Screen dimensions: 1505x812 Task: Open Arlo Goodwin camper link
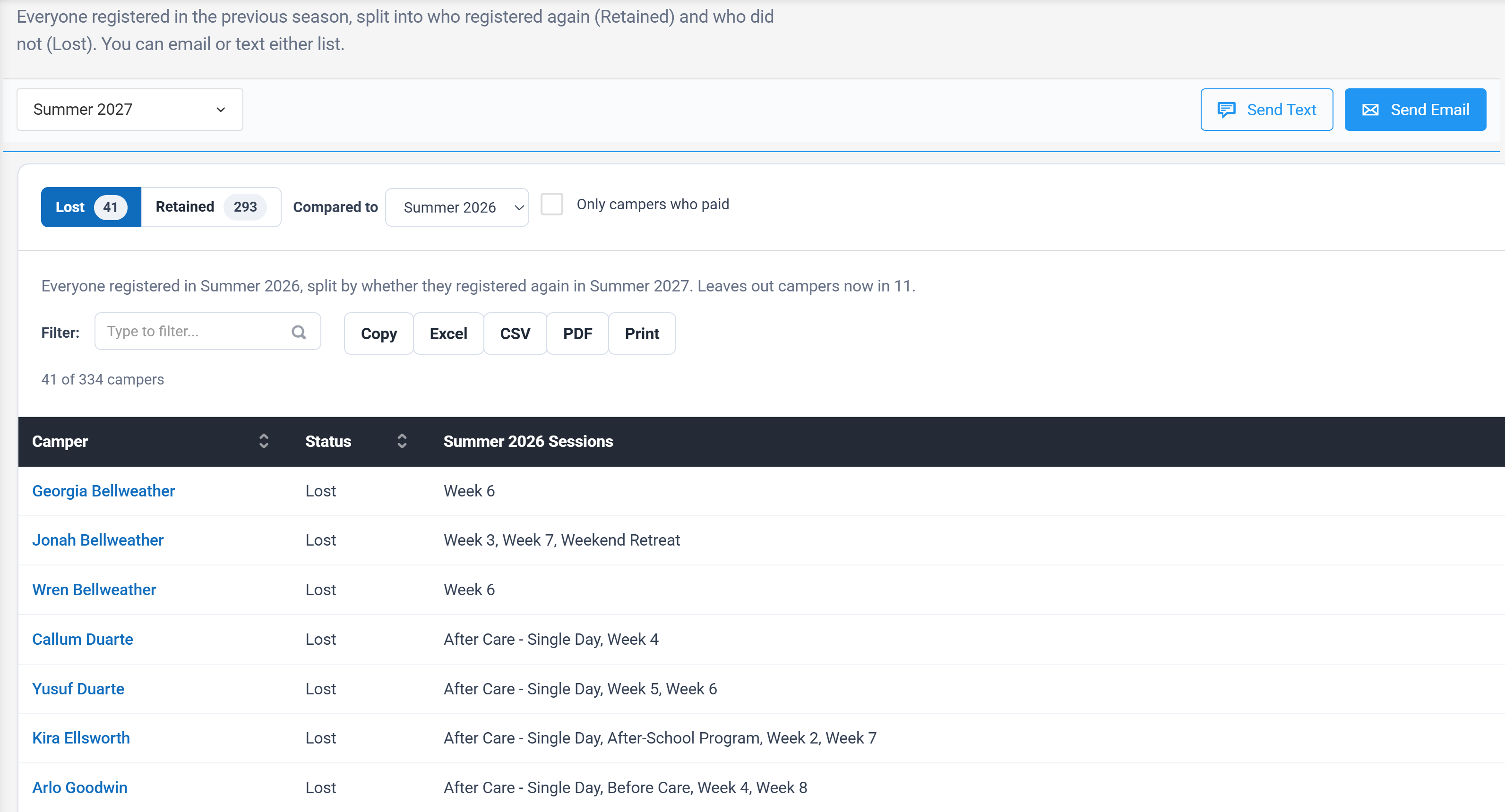[x=79, y=787]
